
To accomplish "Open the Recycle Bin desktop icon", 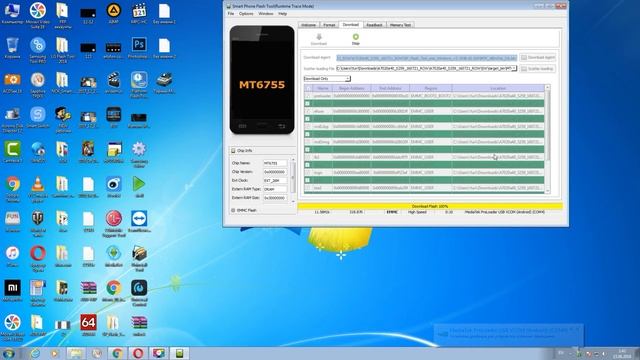I will [12, 45].
